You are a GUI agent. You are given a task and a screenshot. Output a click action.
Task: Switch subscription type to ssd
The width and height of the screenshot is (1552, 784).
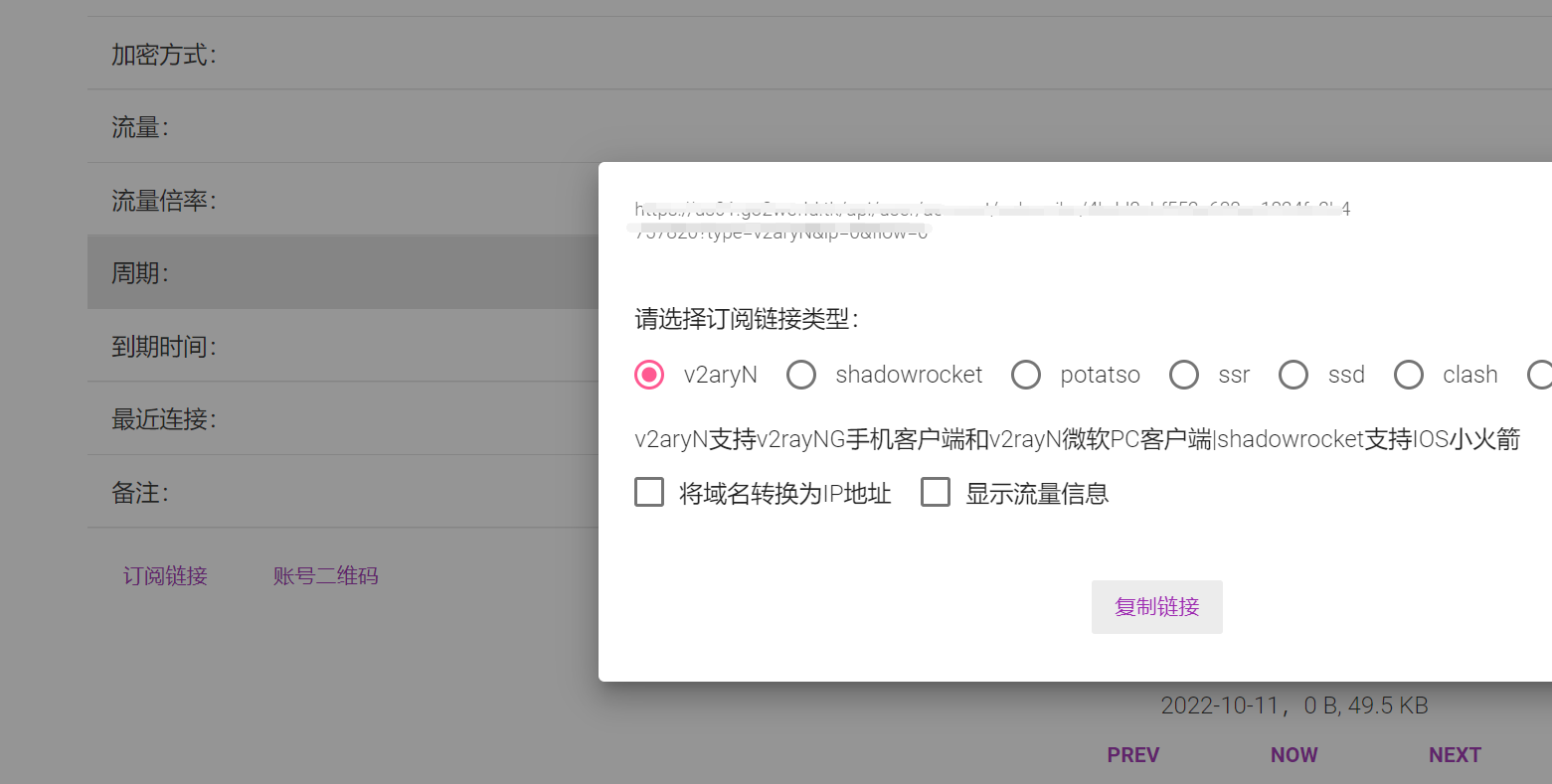click(1293, 375)
